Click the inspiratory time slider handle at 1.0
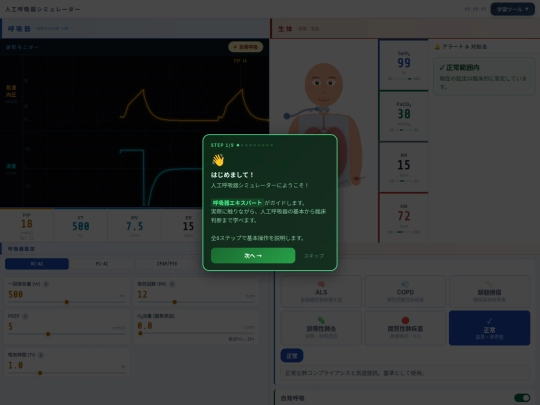 click(40, 373)
